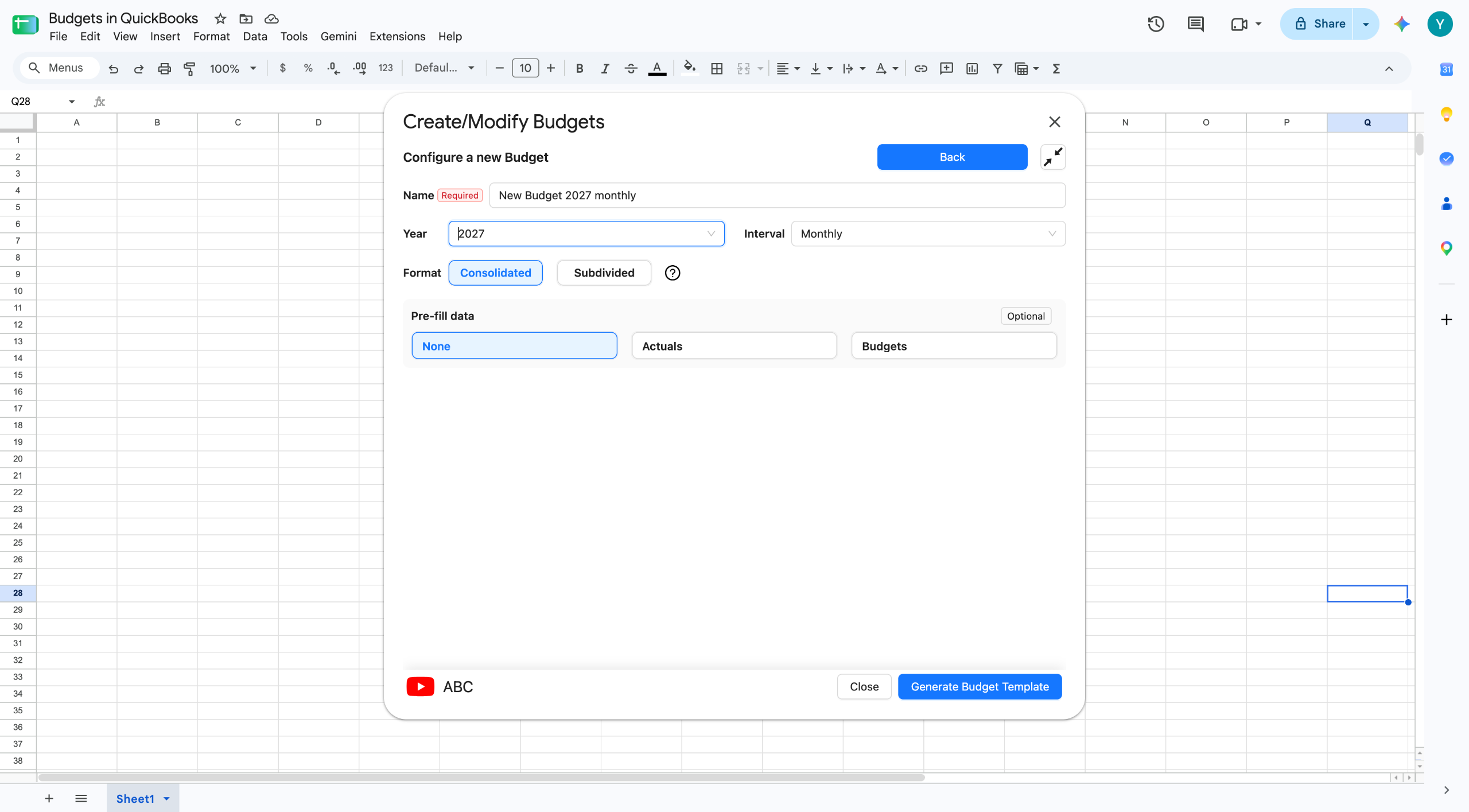This screenshot has width=1469, height=812.
Task: Toggle italic formatting
Action: (x=605, y=68)
